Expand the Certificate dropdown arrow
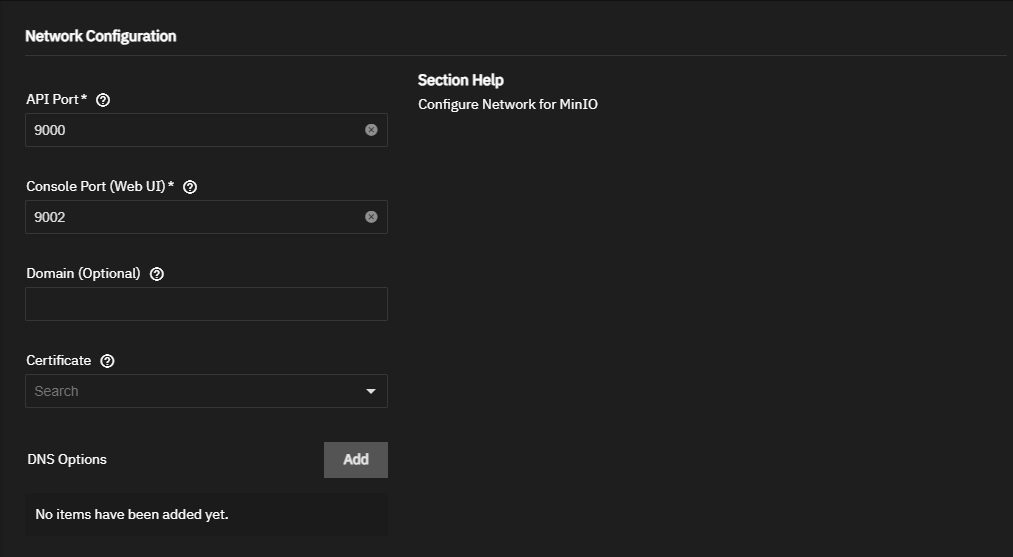This screenshot has height=557, width=1013. point(371,391)
